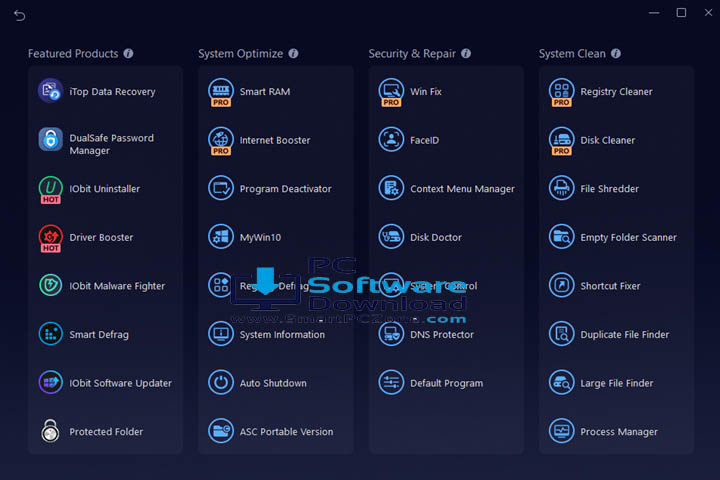Select the 'Smart Defrag' label
Screen dimensions: 720x480
pos(99,335)
